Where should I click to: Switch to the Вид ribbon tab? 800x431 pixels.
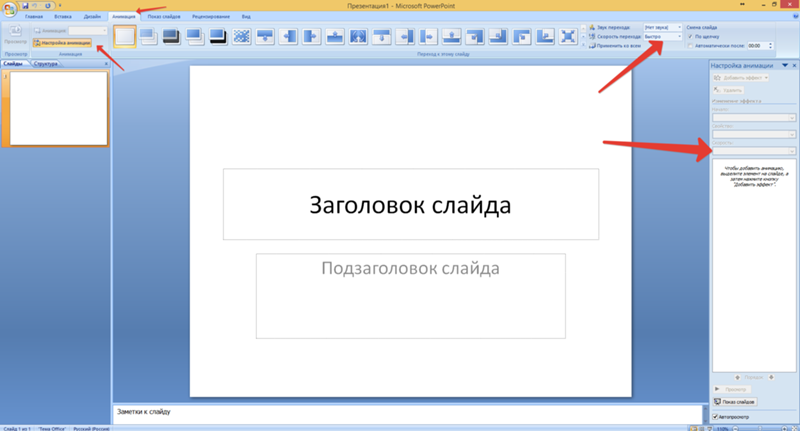[246, 16]
